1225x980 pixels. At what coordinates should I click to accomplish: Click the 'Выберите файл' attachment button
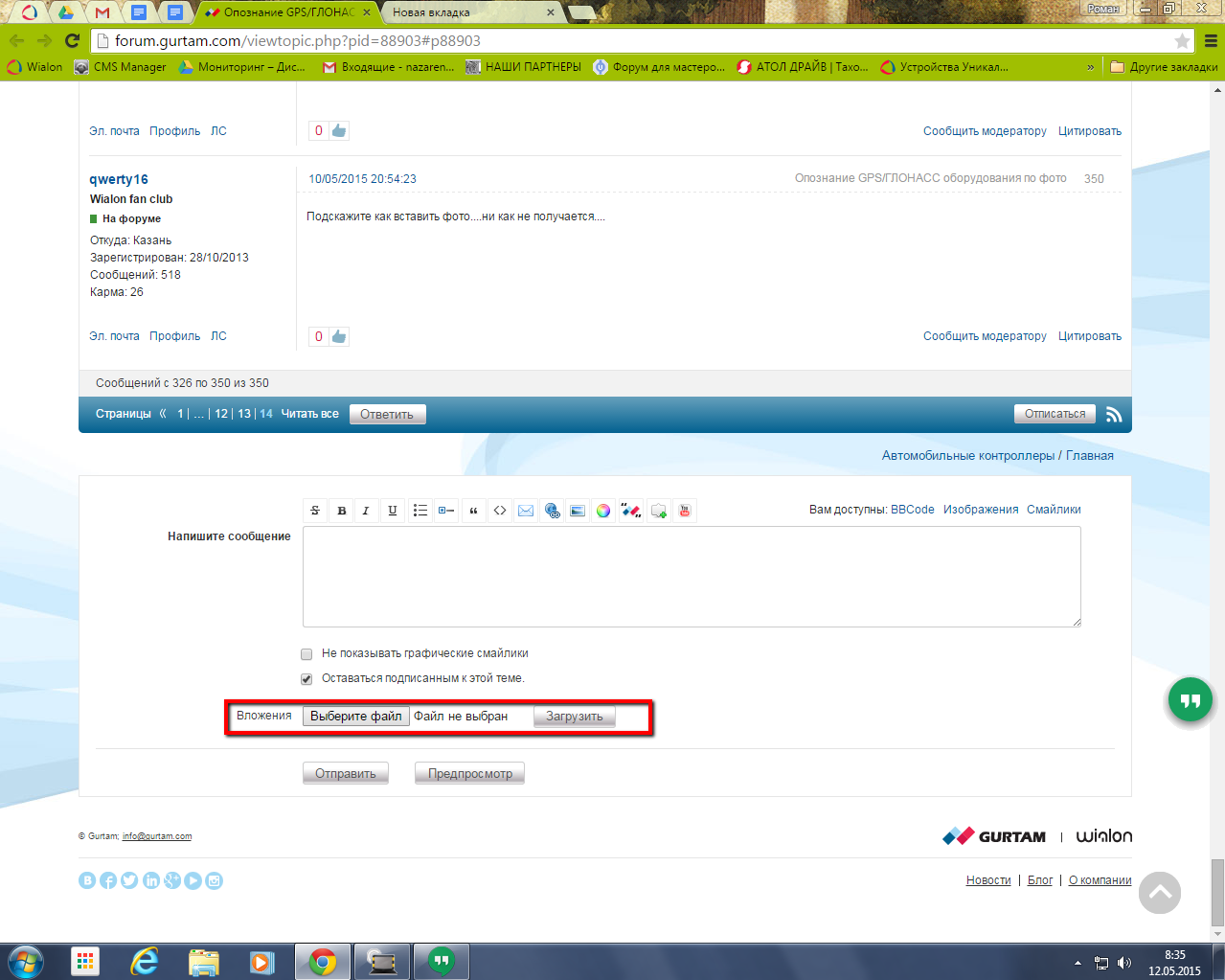click(356, 717)
